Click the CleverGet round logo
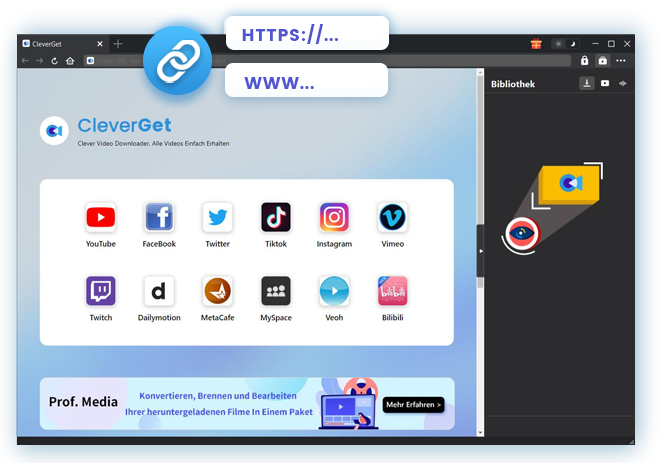Image resolution: width=664 pixels, height=463 pixels. (x=54, y=131)
